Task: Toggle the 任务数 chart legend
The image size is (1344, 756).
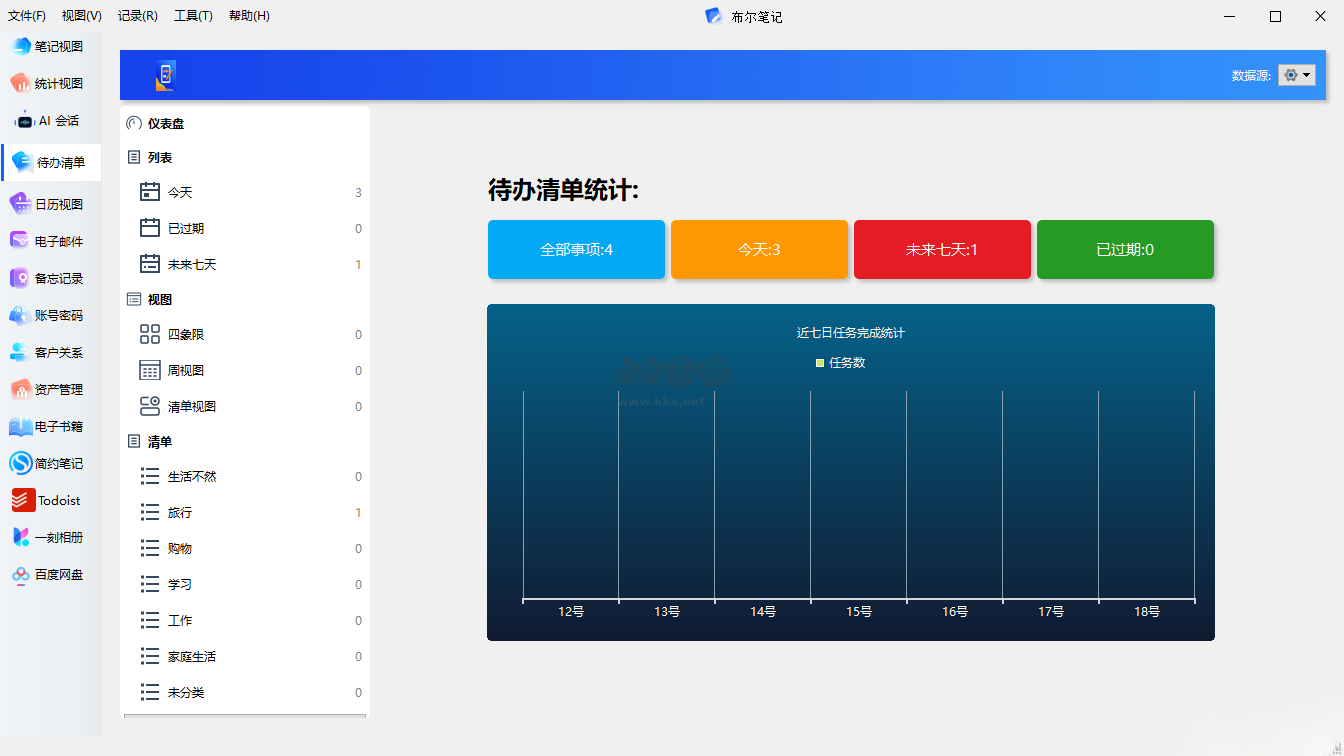Action: pos(841,363)
